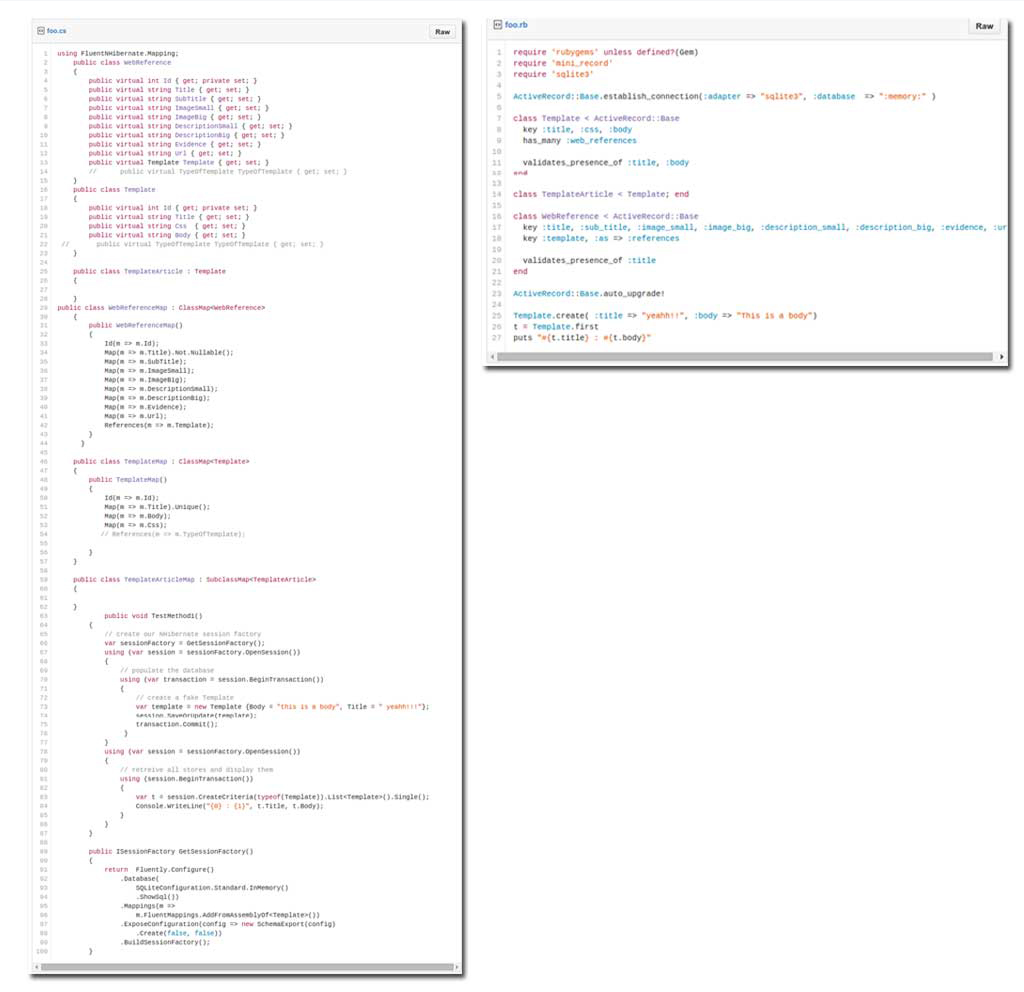View raw source of foo.rb
The height and width of the screenshot is (992, 1024).
click(984, 26)
